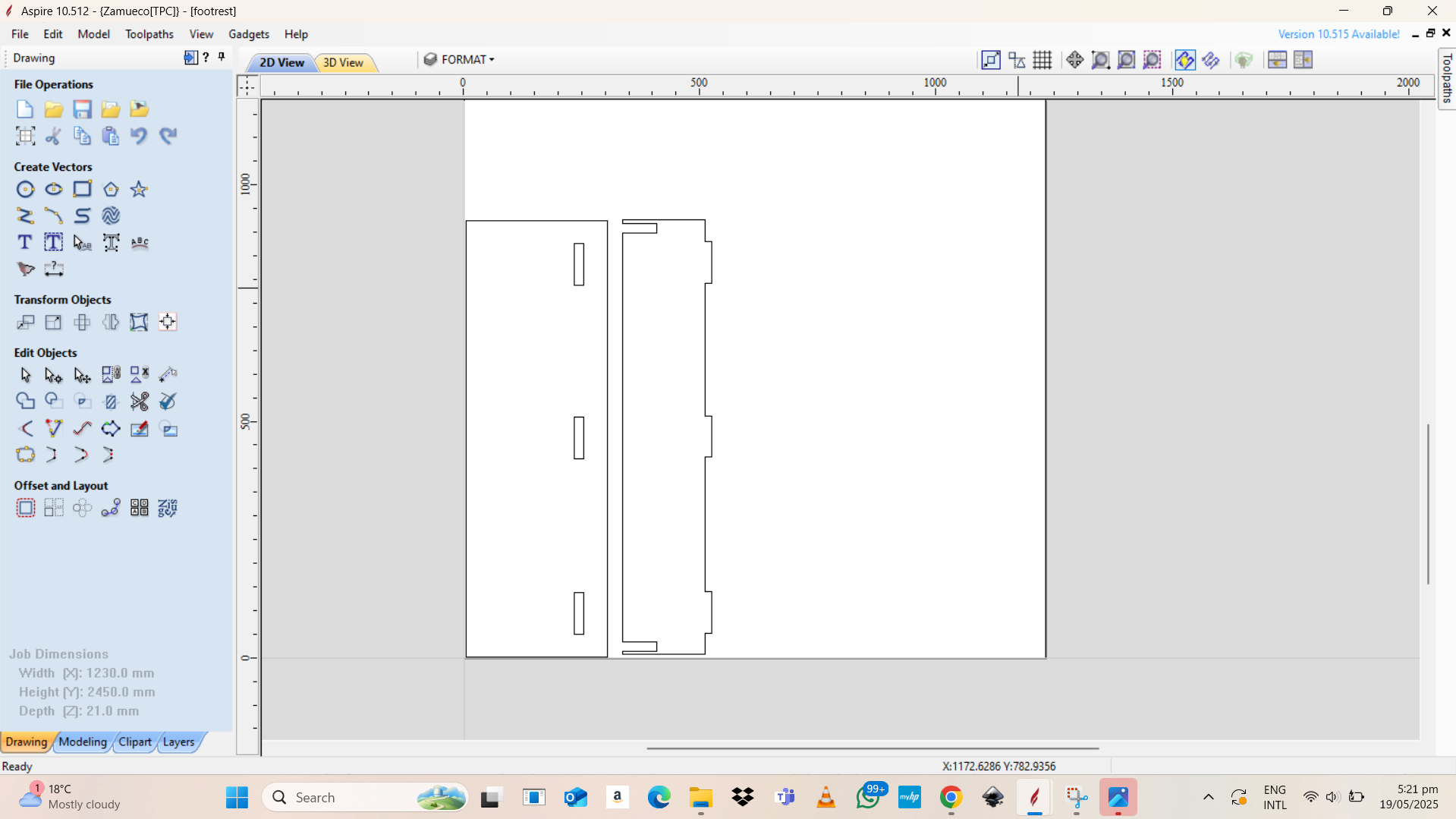Select the Draw Text tool

point(25,242)
